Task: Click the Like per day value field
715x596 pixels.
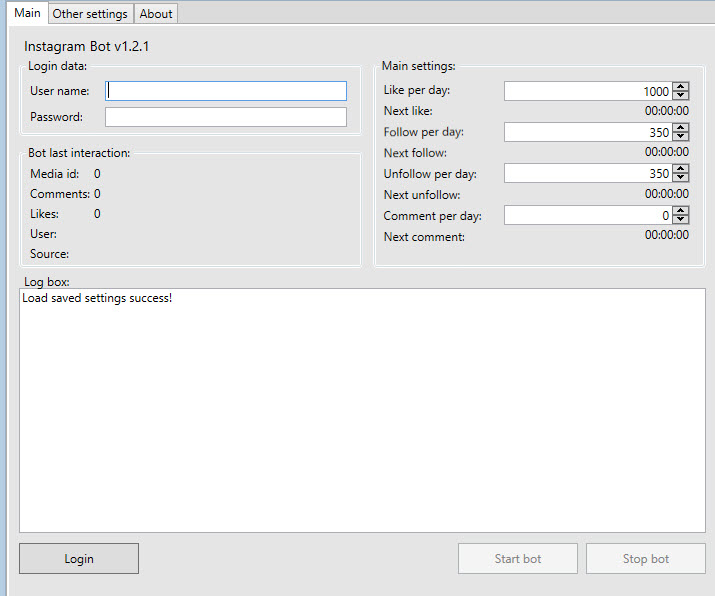Action: (588, 91)
